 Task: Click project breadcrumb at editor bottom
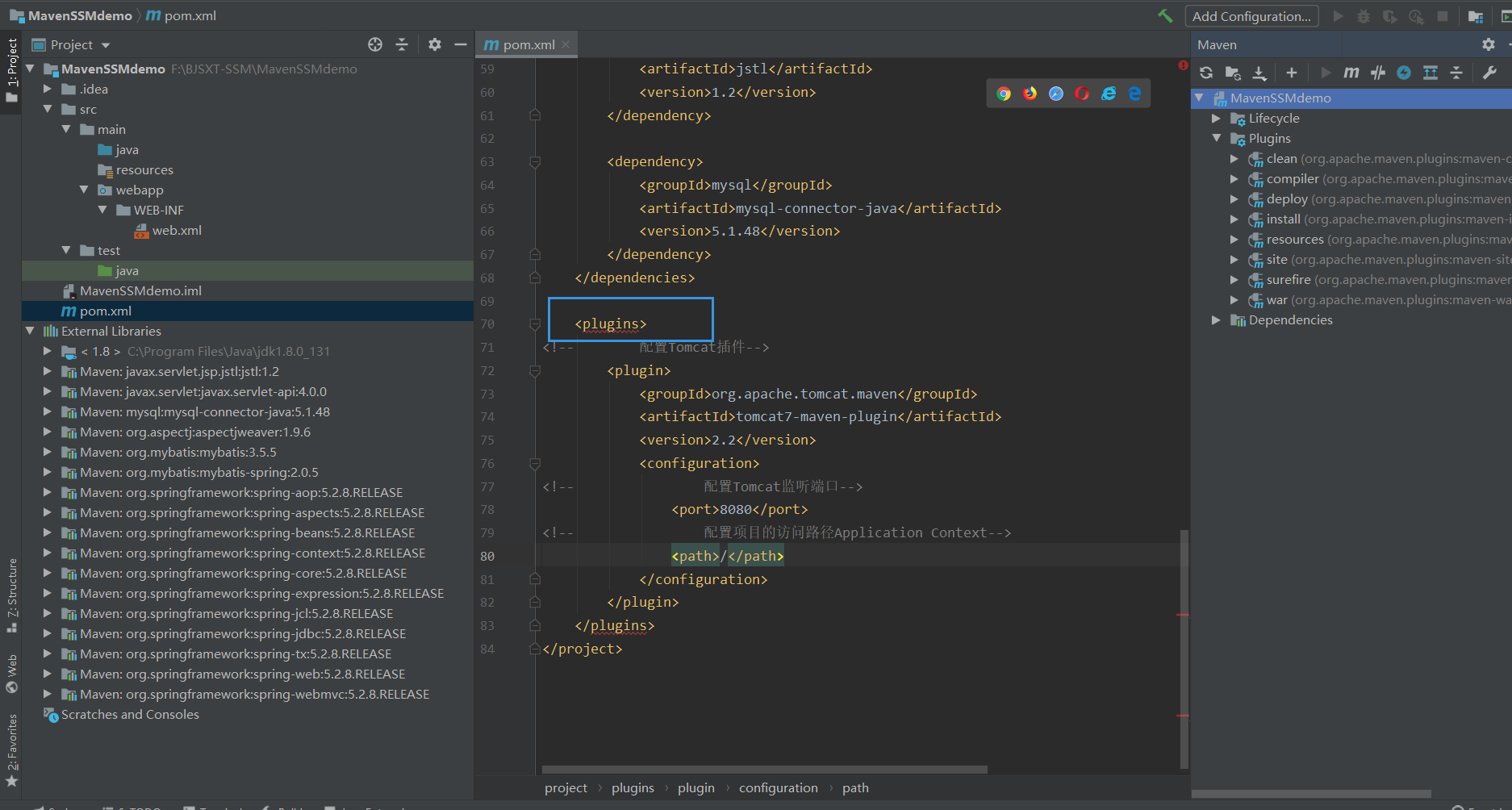coord(566,787)
